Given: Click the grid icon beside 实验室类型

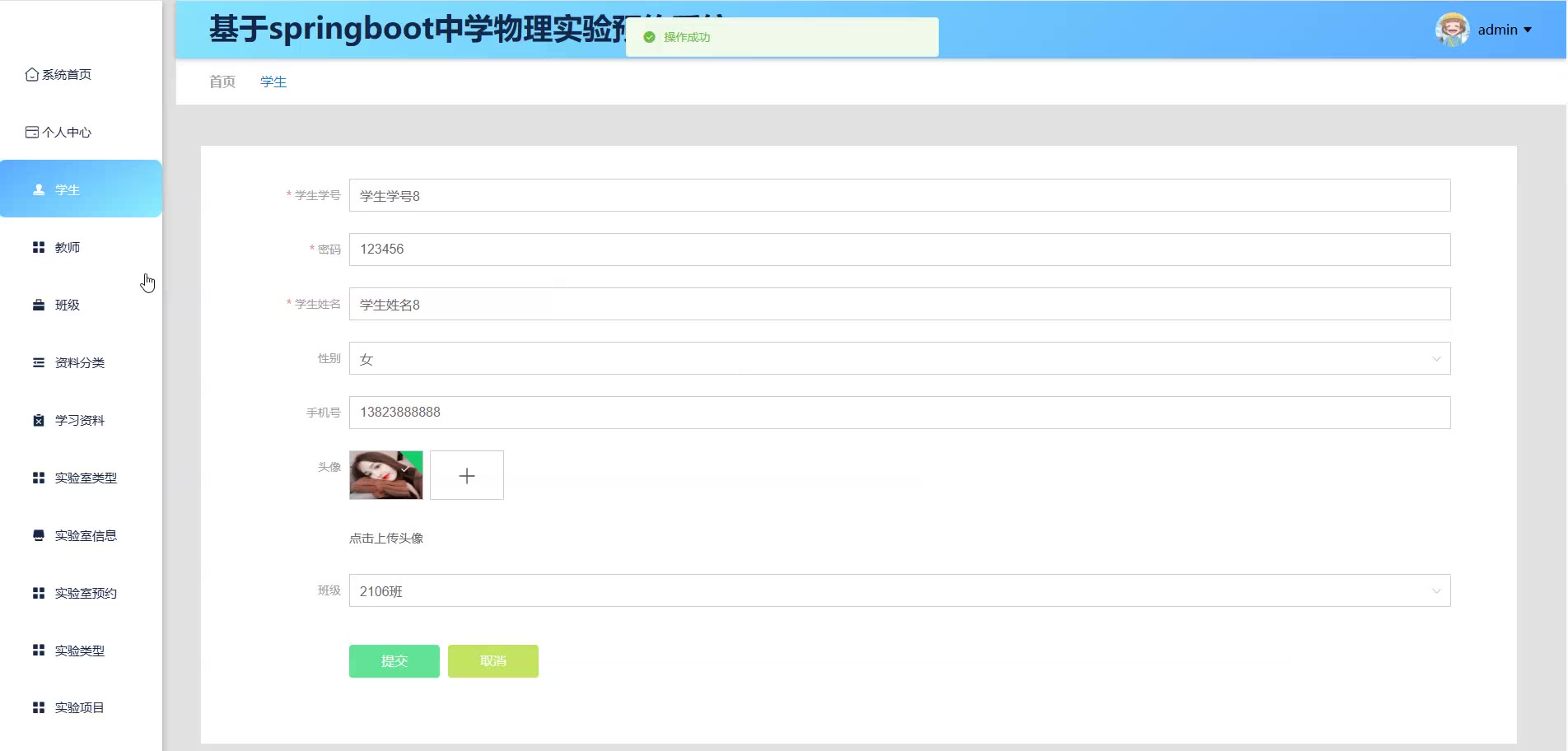Looking at the screenshot, I should click(39, 478).
